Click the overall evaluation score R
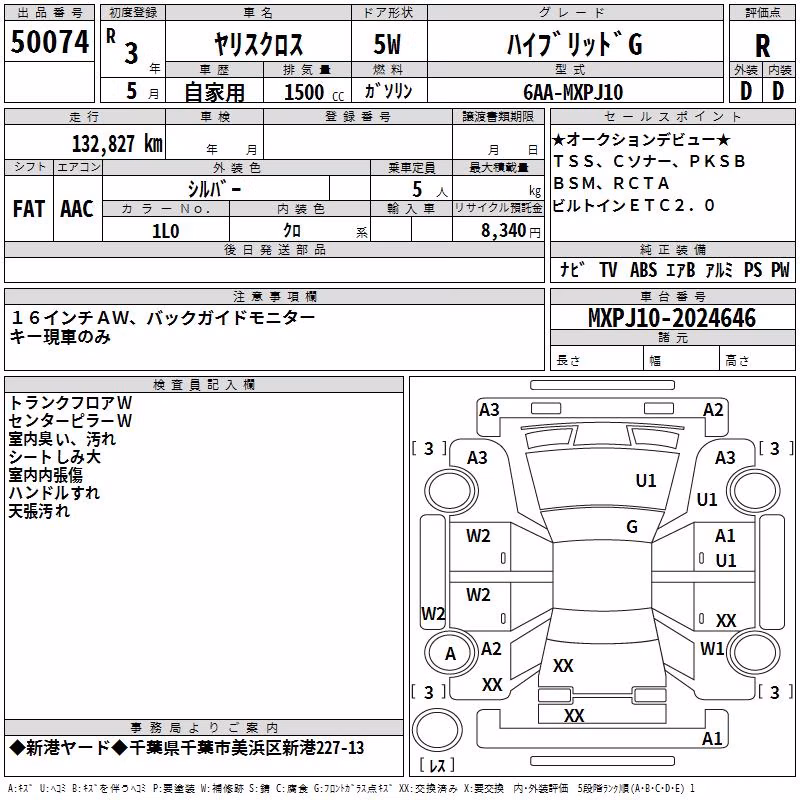The width and height of the screenshot is (800, 800). (x=762, y=46)
